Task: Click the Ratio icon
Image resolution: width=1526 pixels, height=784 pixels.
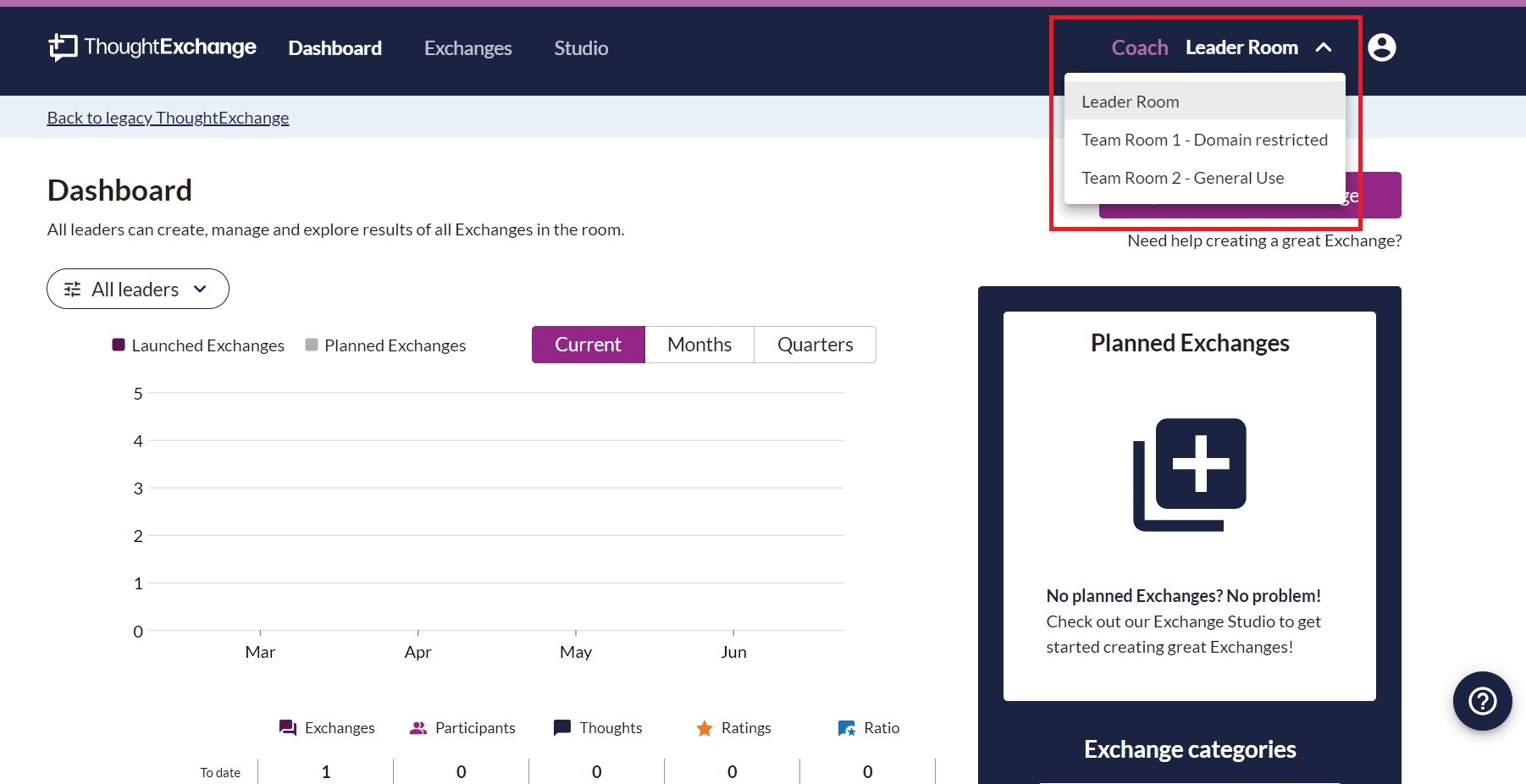Action: [x=847, y=728]
